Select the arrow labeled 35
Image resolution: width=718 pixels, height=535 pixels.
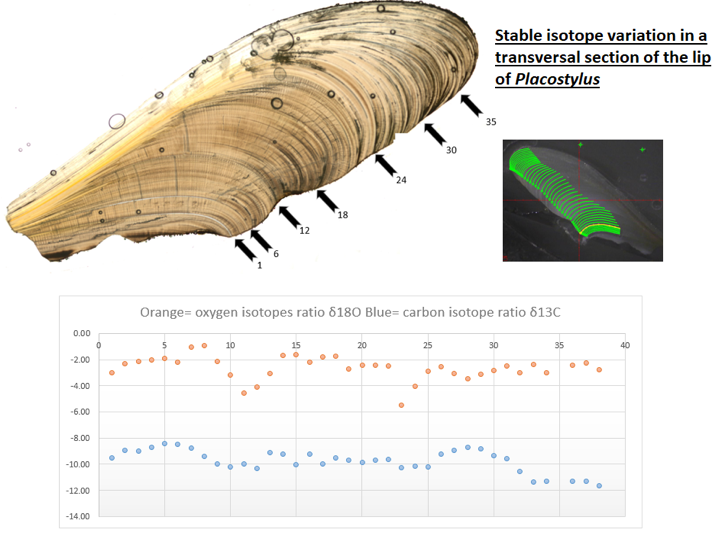point(472,106)
